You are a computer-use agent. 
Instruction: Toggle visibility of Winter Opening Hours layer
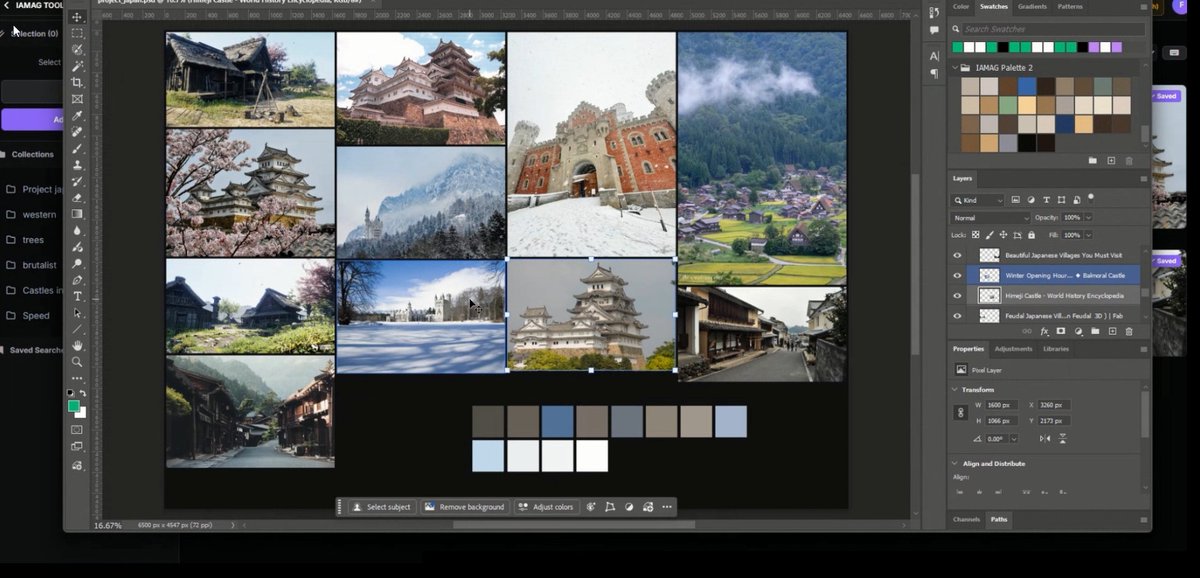(957, 275)
